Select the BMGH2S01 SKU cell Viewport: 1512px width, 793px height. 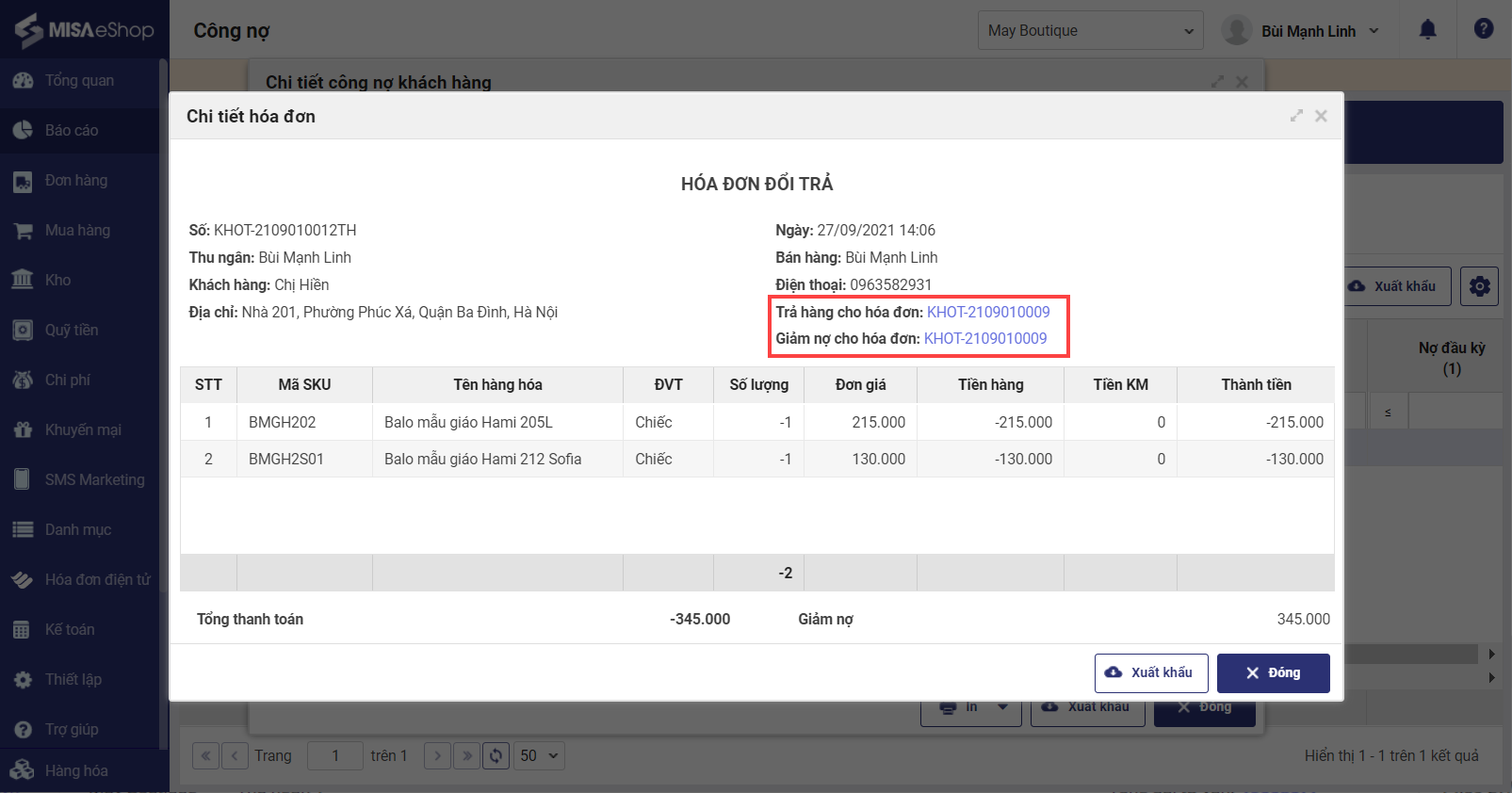pyautogui.click(x=304, y=459)
